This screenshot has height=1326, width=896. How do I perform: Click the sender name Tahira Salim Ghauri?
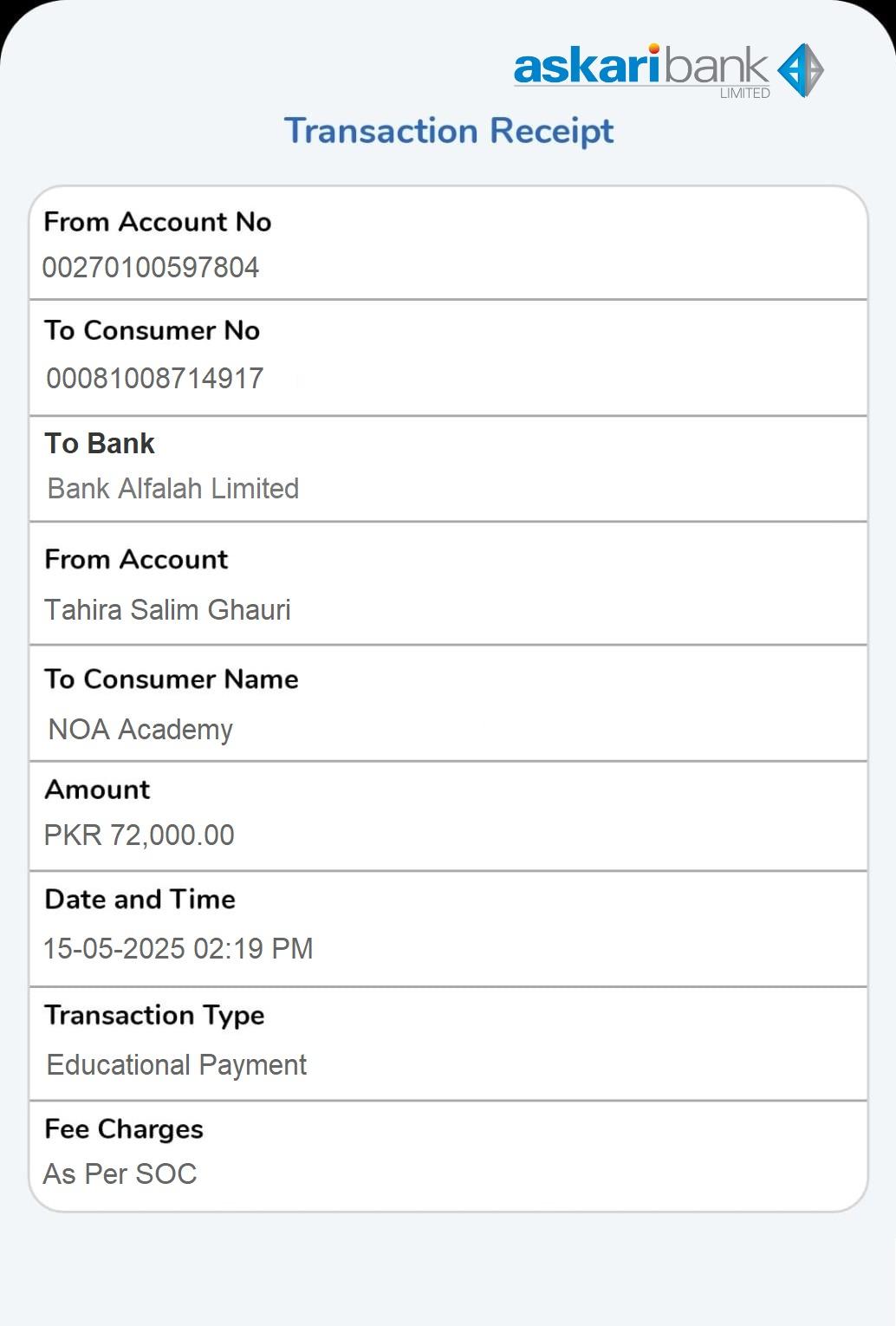[168, 610]
